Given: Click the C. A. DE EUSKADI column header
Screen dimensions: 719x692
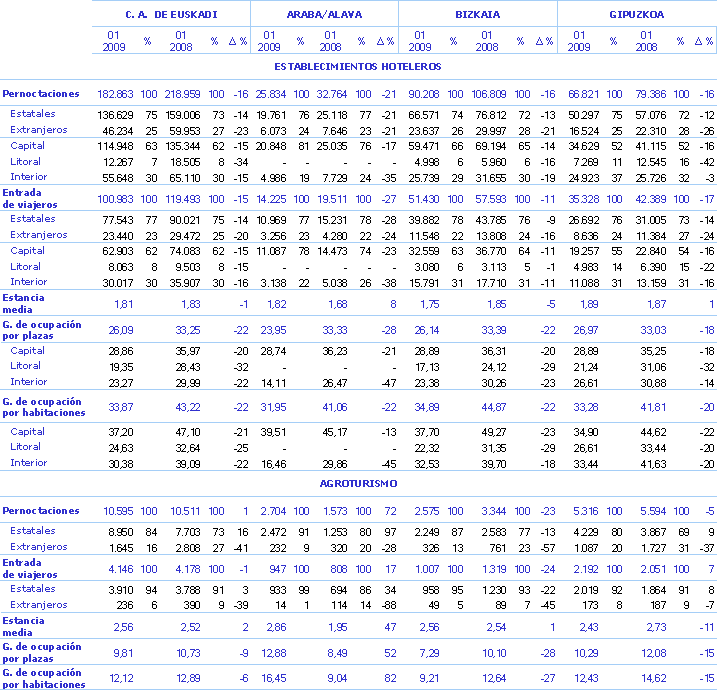Looking at the screenshot, I should point(171,15).
